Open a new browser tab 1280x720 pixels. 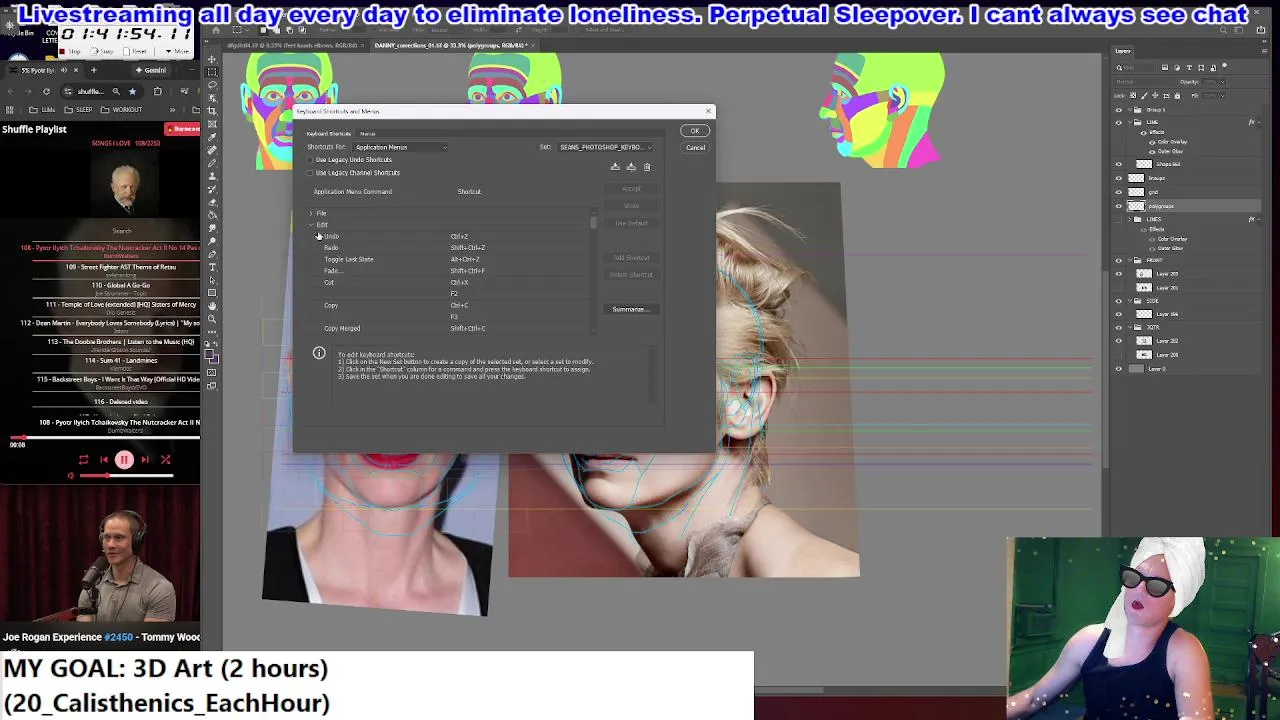click(94, 70)
